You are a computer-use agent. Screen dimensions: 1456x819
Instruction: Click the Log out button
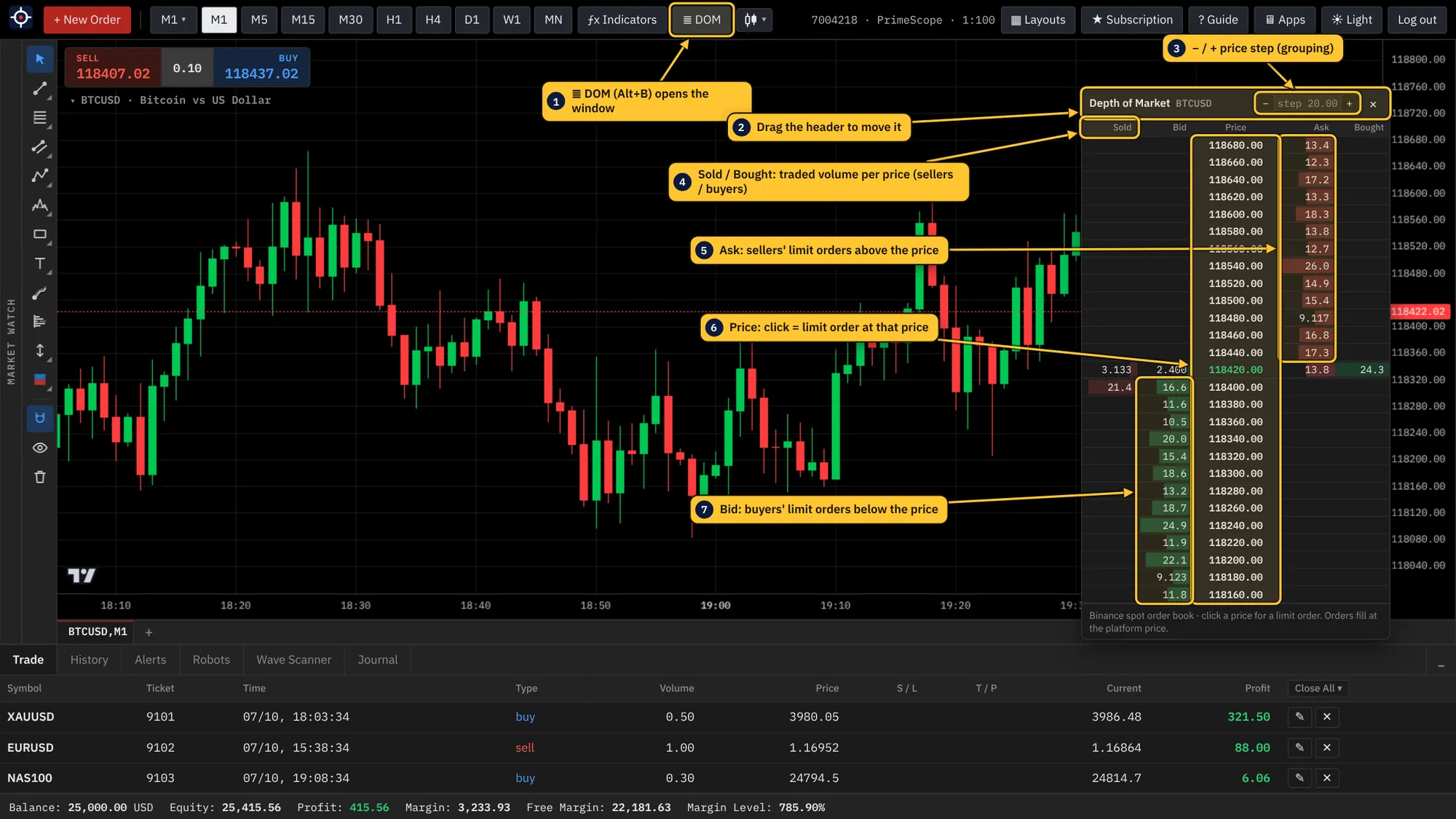click(1417, 20)
